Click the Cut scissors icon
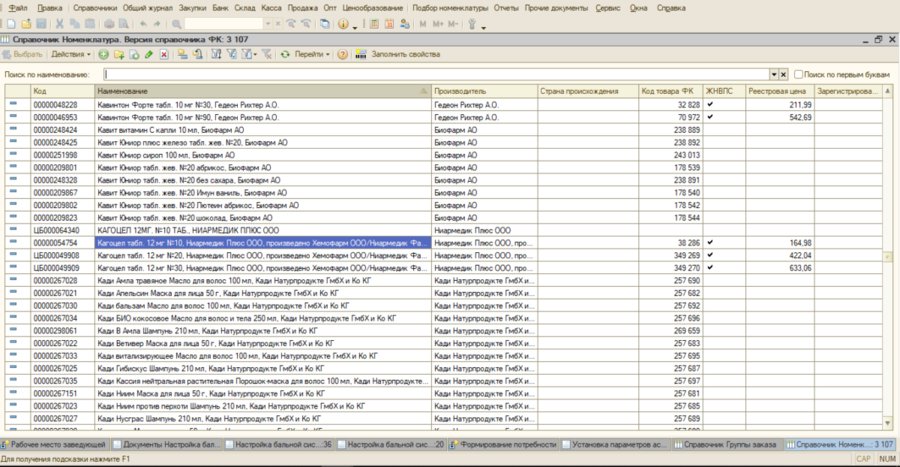This screenshot has width=900, height=467. [60, 24]
